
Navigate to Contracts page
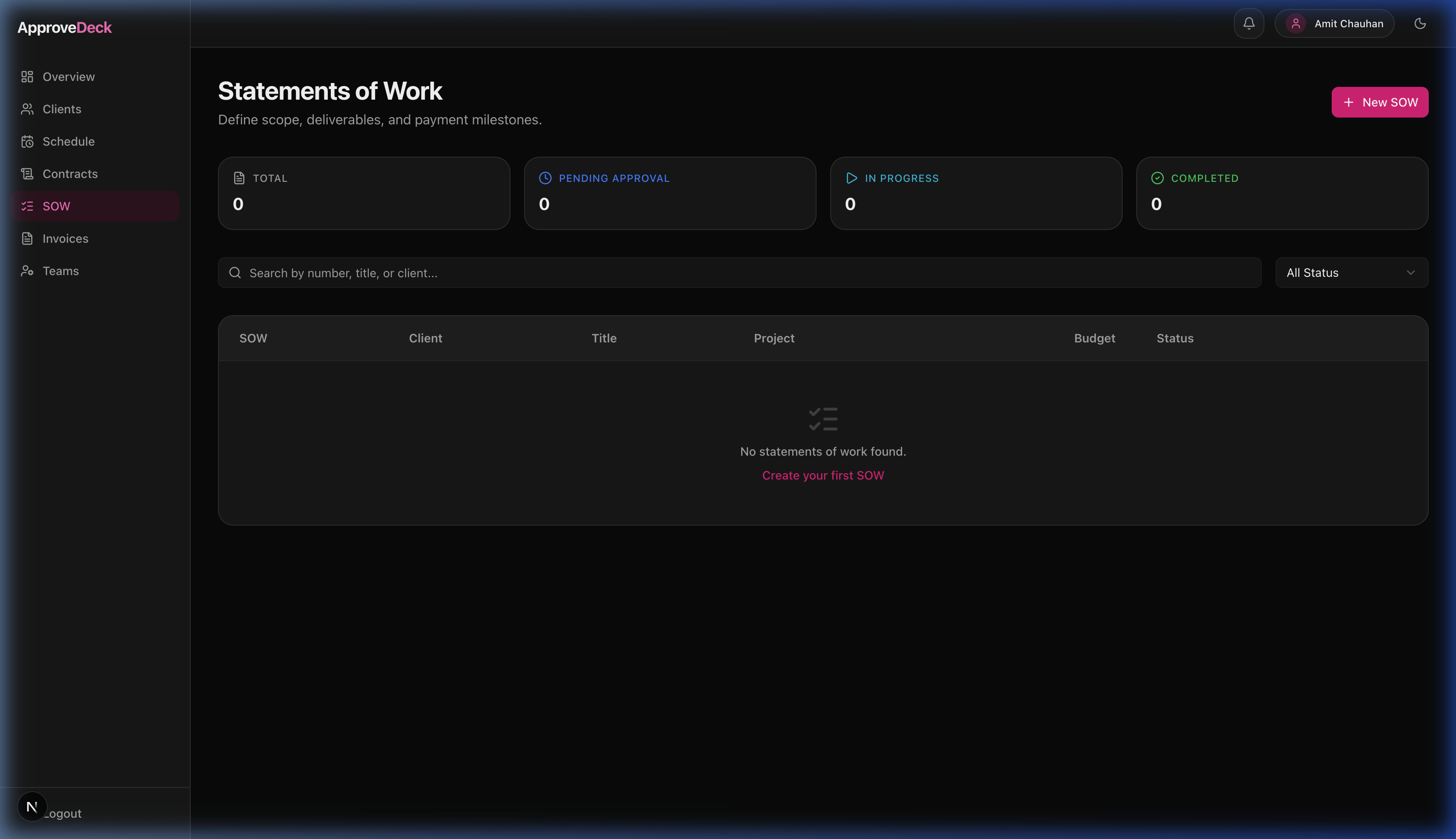(70, 173)
